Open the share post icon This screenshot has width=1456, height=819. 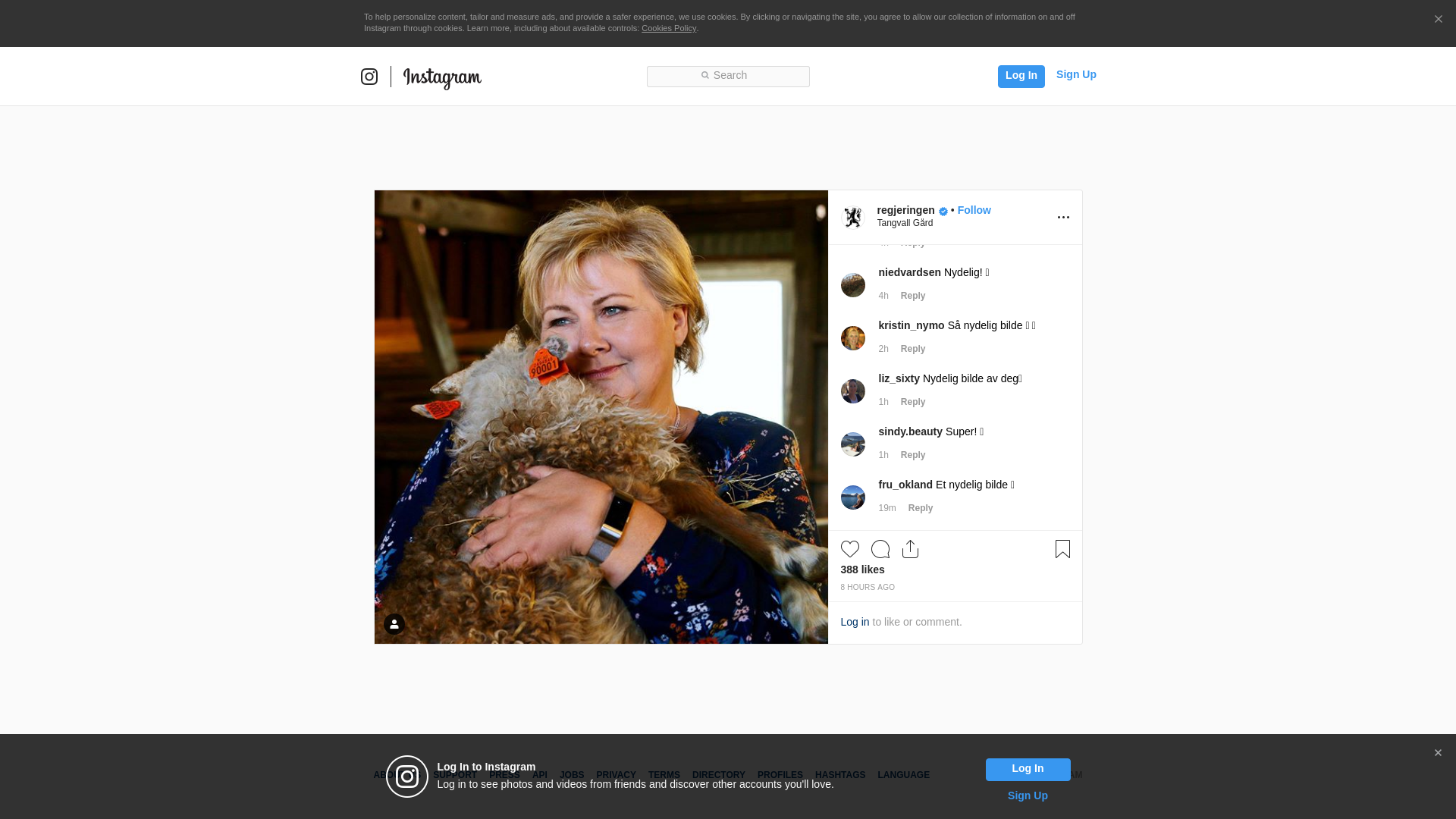910,549
